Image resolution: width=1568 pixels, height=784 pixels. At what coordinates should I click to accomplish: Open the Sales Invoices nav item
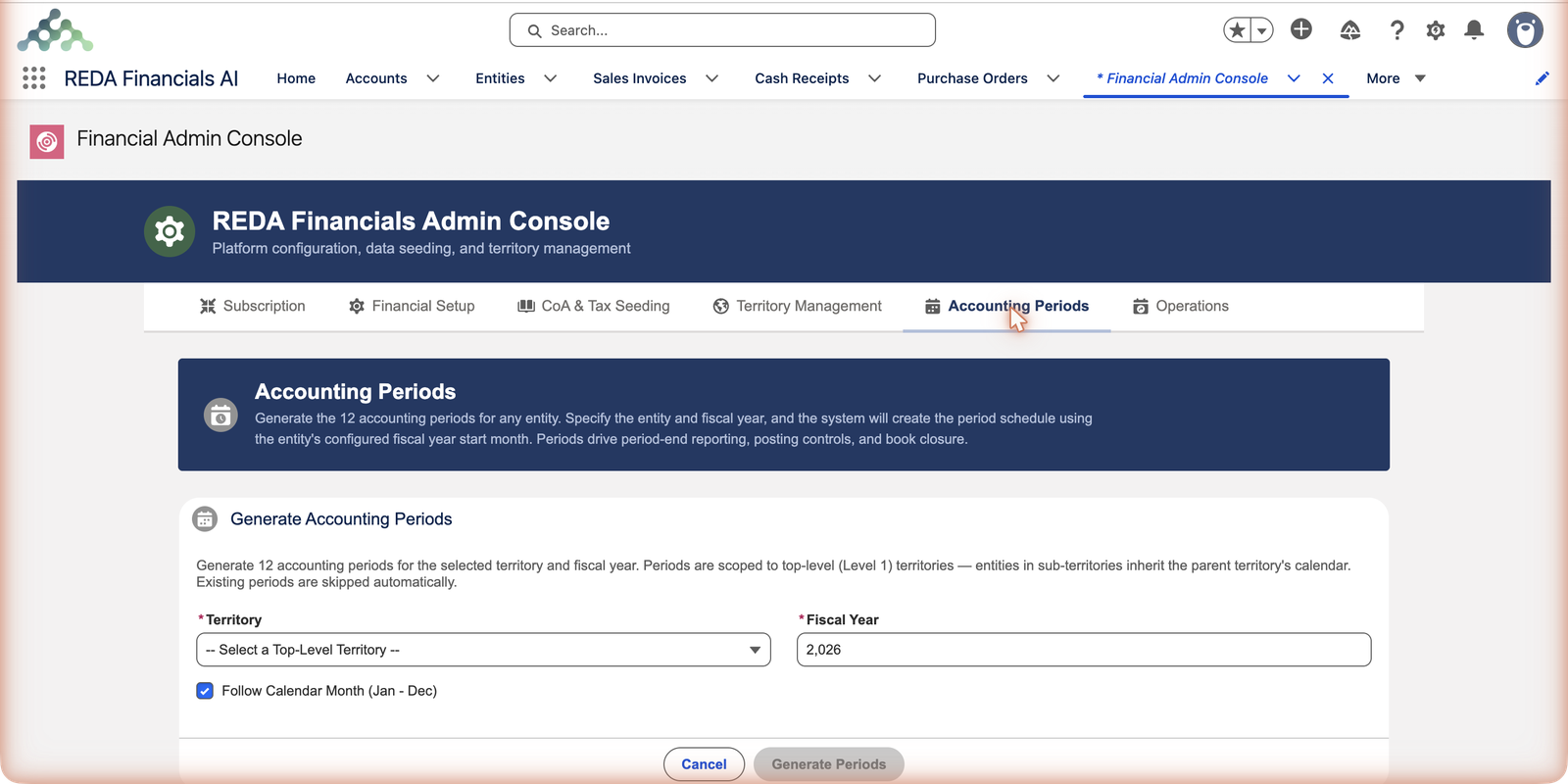(640, 78)
